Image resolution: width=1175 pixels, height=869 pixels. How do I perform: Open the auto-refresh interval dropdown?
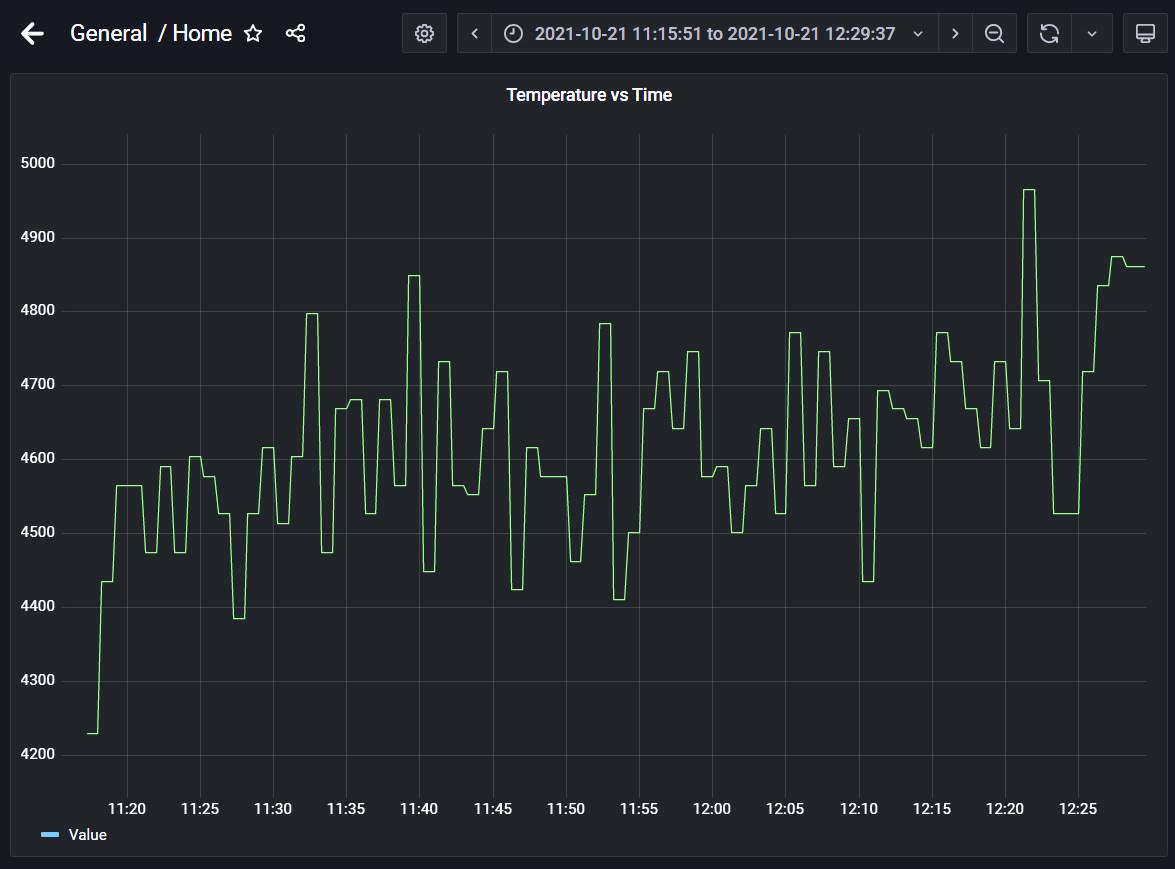1092,33
